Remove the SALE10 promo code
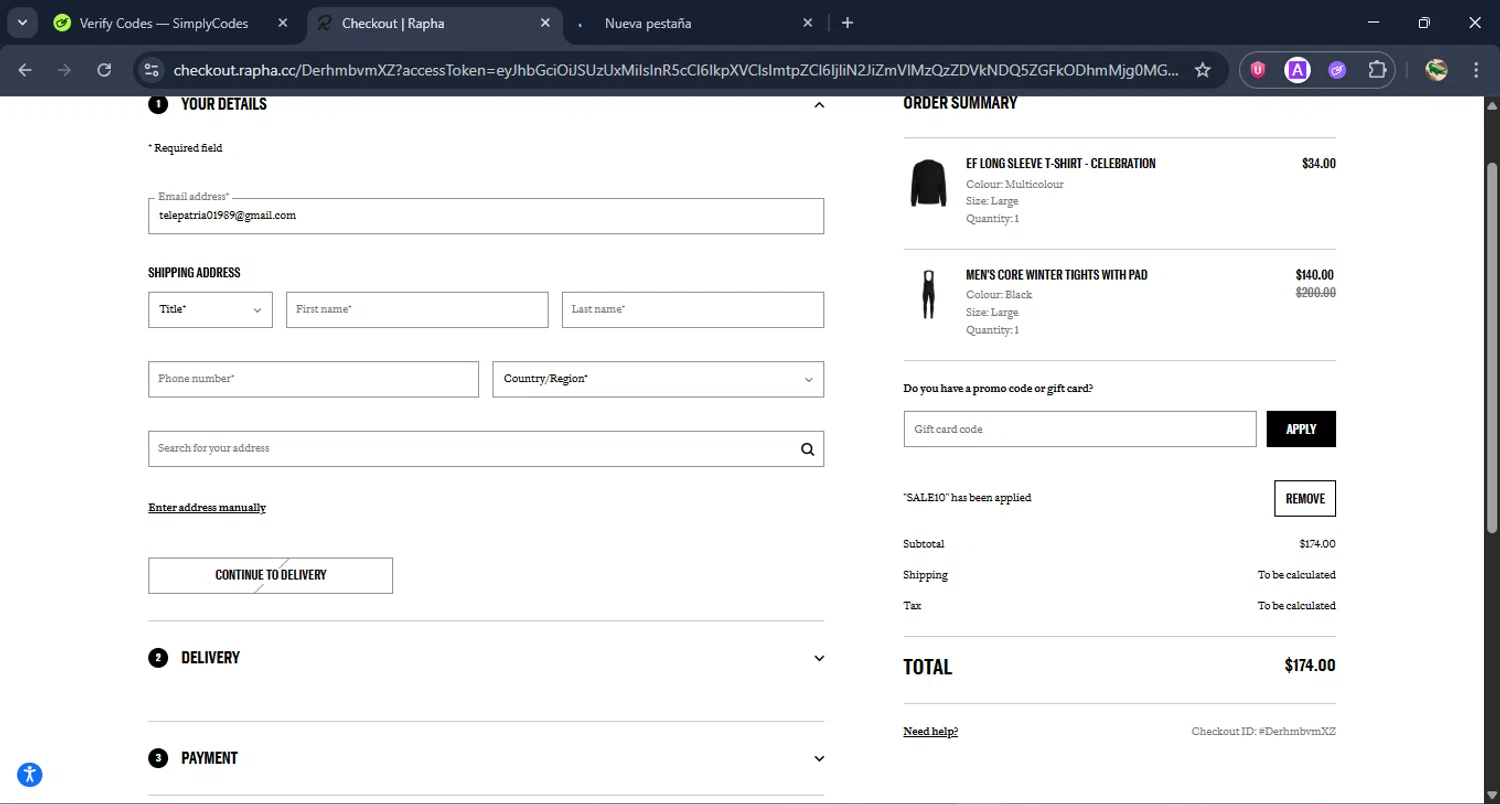 (1305, 498)
